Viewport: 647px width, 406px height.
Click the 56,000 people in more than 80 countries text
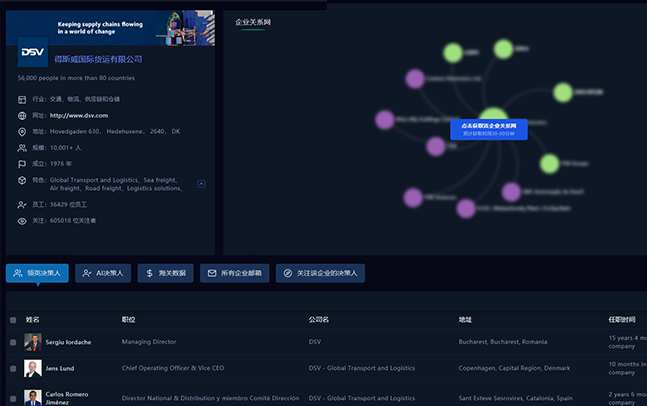[76, 78]
